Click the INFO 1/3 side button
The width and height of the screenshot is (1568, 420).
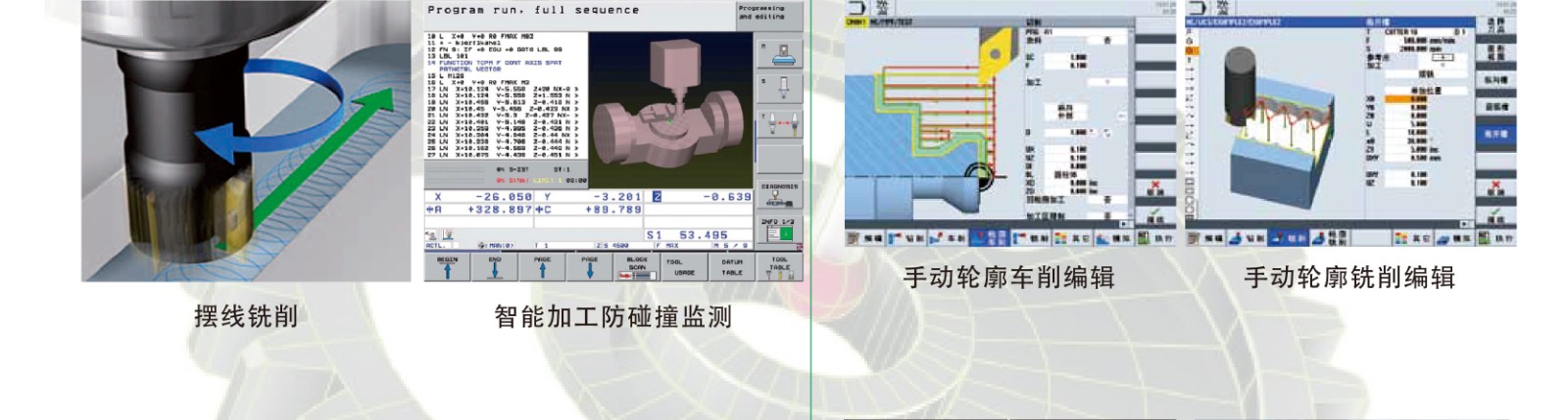pos(779,230)
